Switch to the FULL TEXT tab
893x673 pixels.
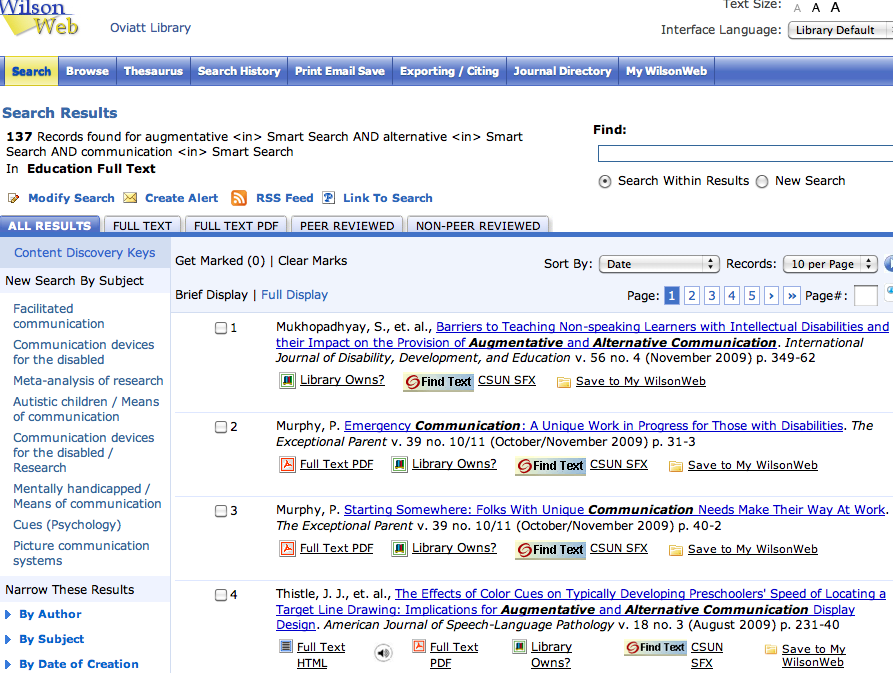142,225
